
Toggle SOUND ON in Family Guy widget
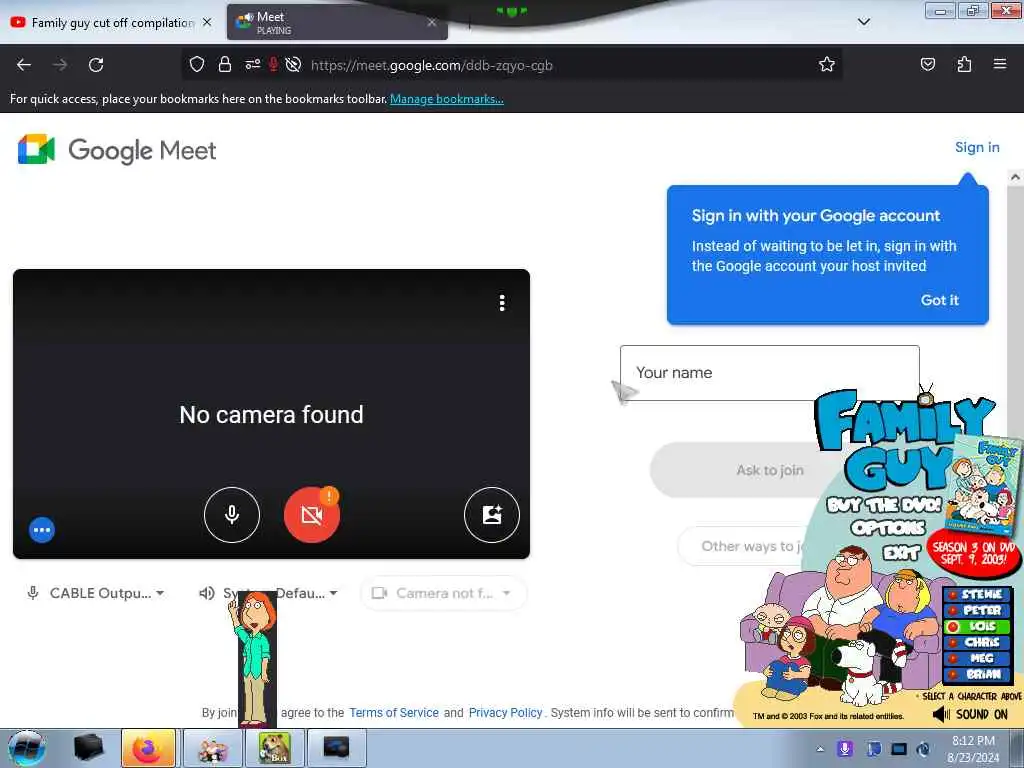pos(971,714)
